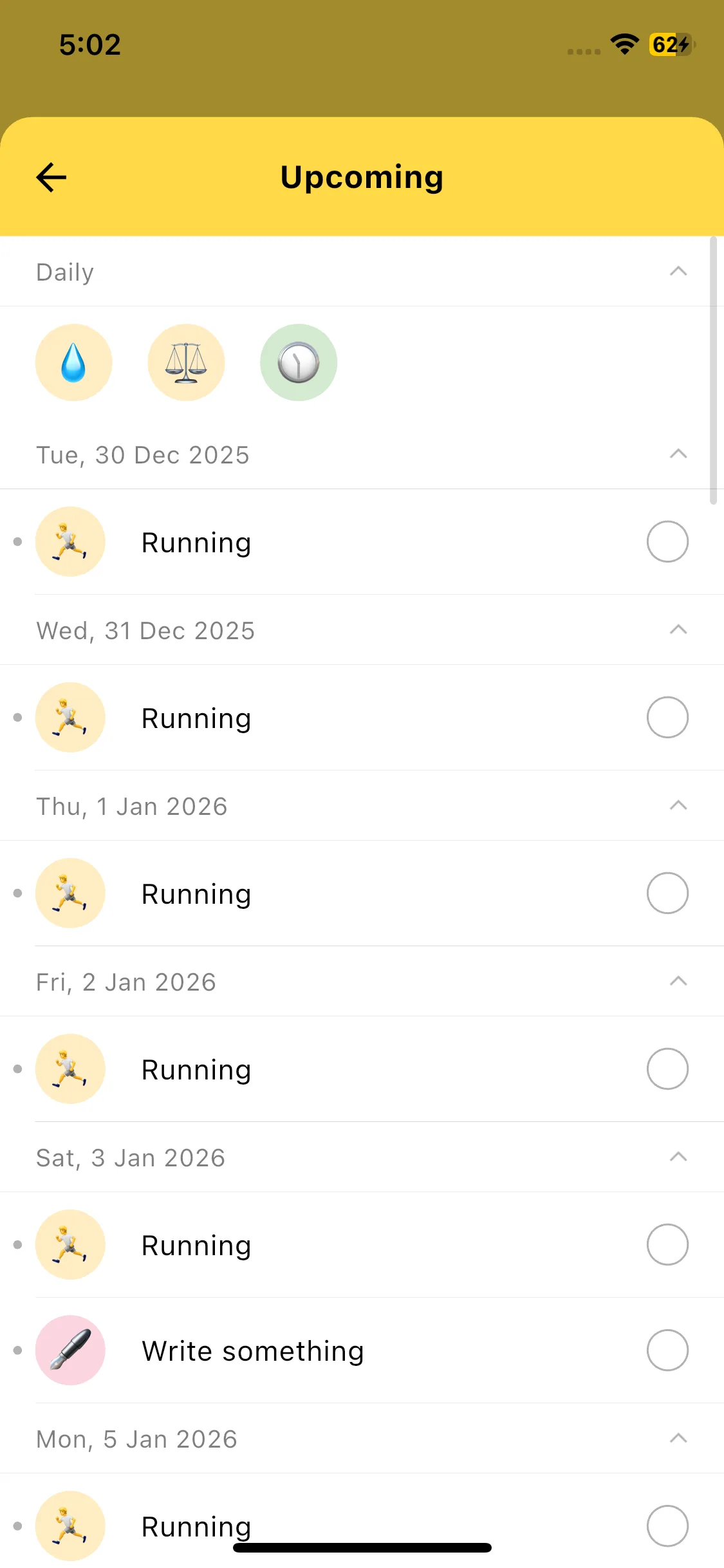This screenshot has height=1568, width=724.
Task: Open the balance scale daily habit
Action: pyautogui.click(x=186, y=362)
